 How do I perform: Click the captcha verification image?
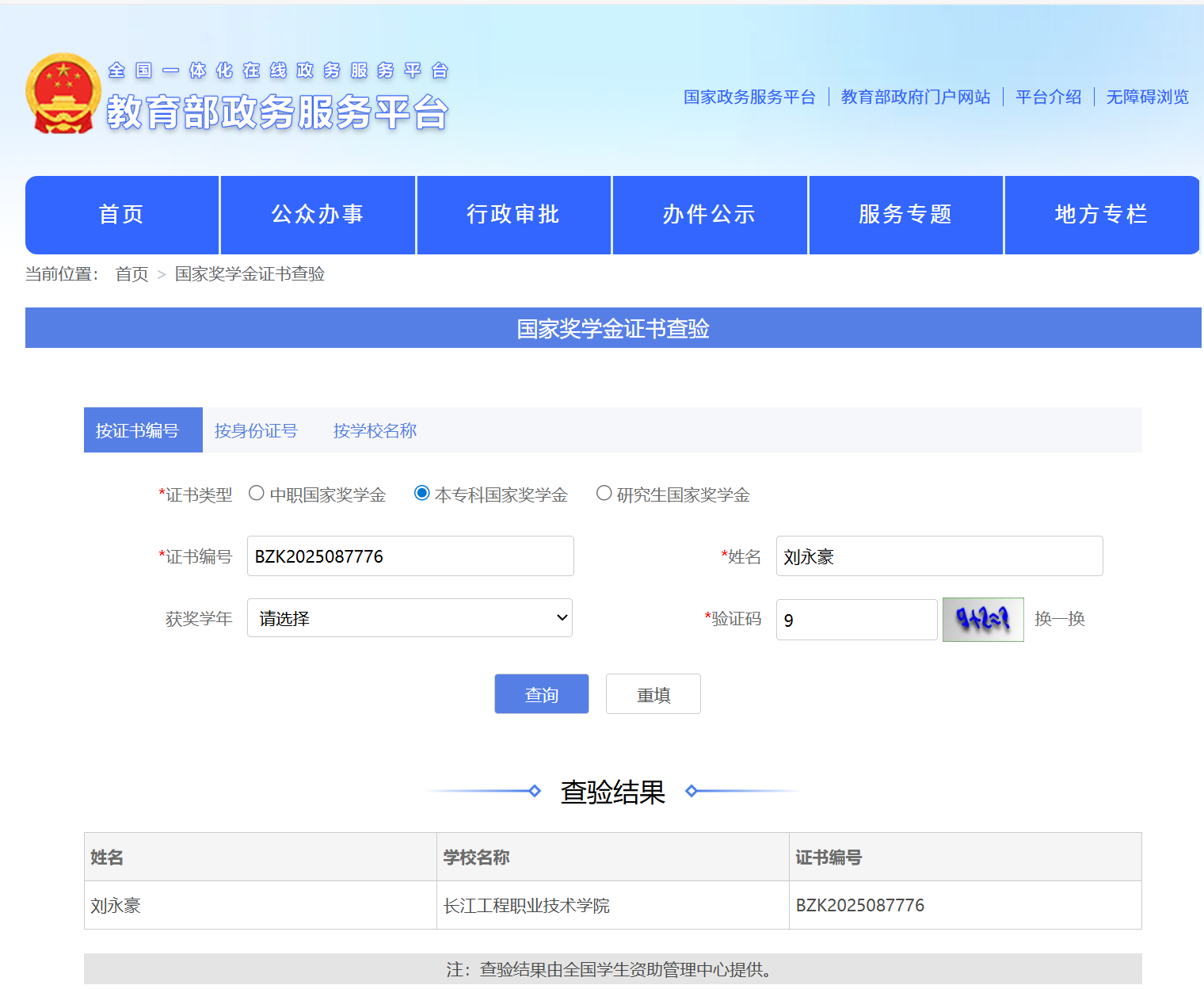tap(982, 619)
